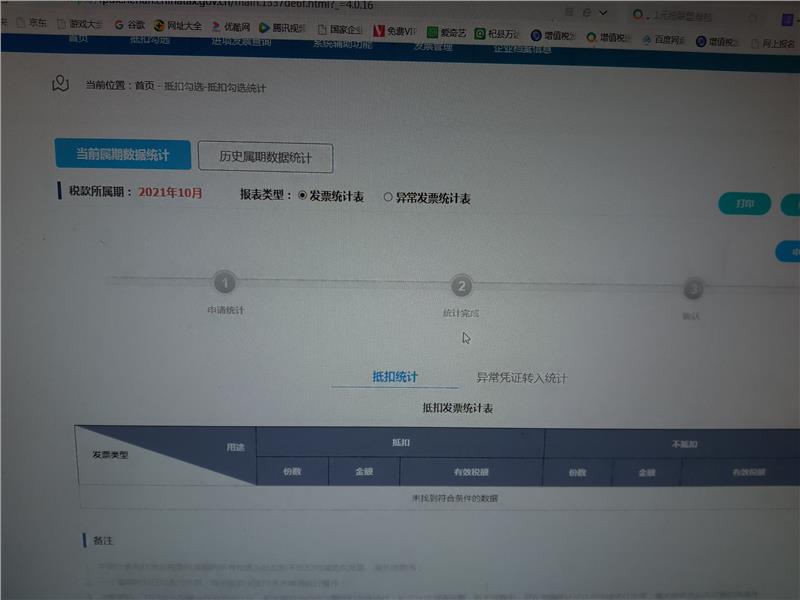The image size is (800, 600).
Task: Switch to 历史属期数据统计 tab
Action: 265,158
